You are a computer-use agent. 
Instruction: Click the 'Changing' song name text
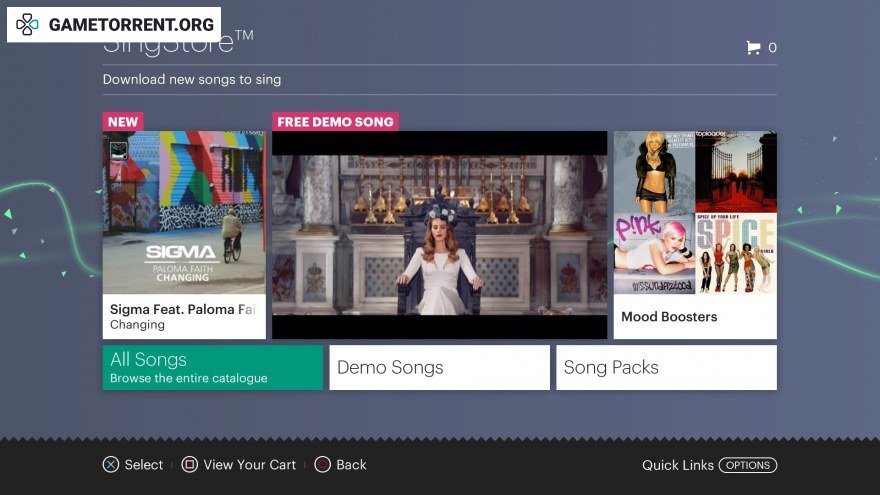coord(138,324)
